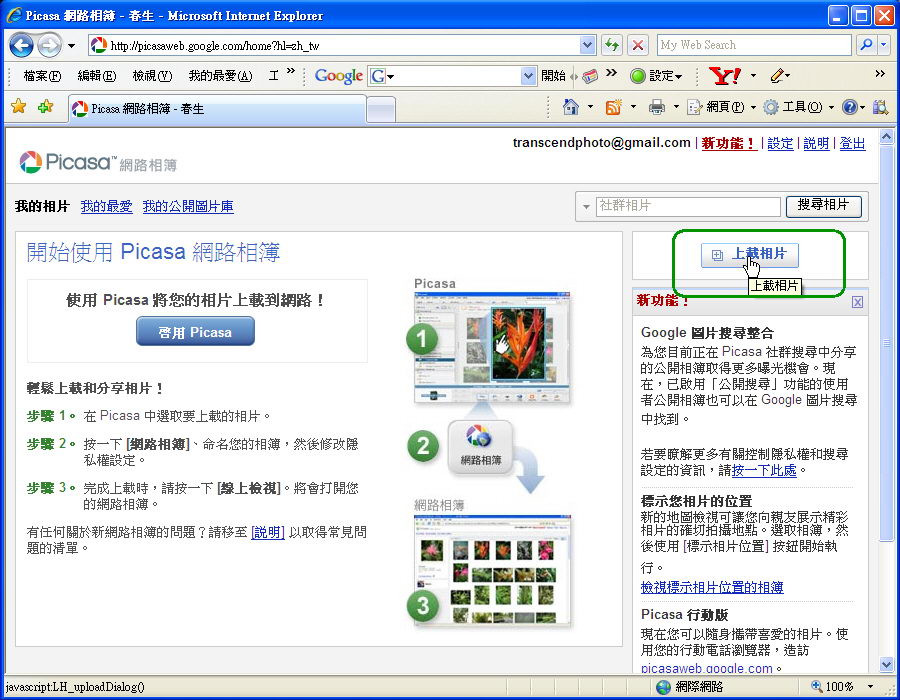Expand the address bar history dropdown
This screenshot has height=700, width=900.
click(587, 45)
